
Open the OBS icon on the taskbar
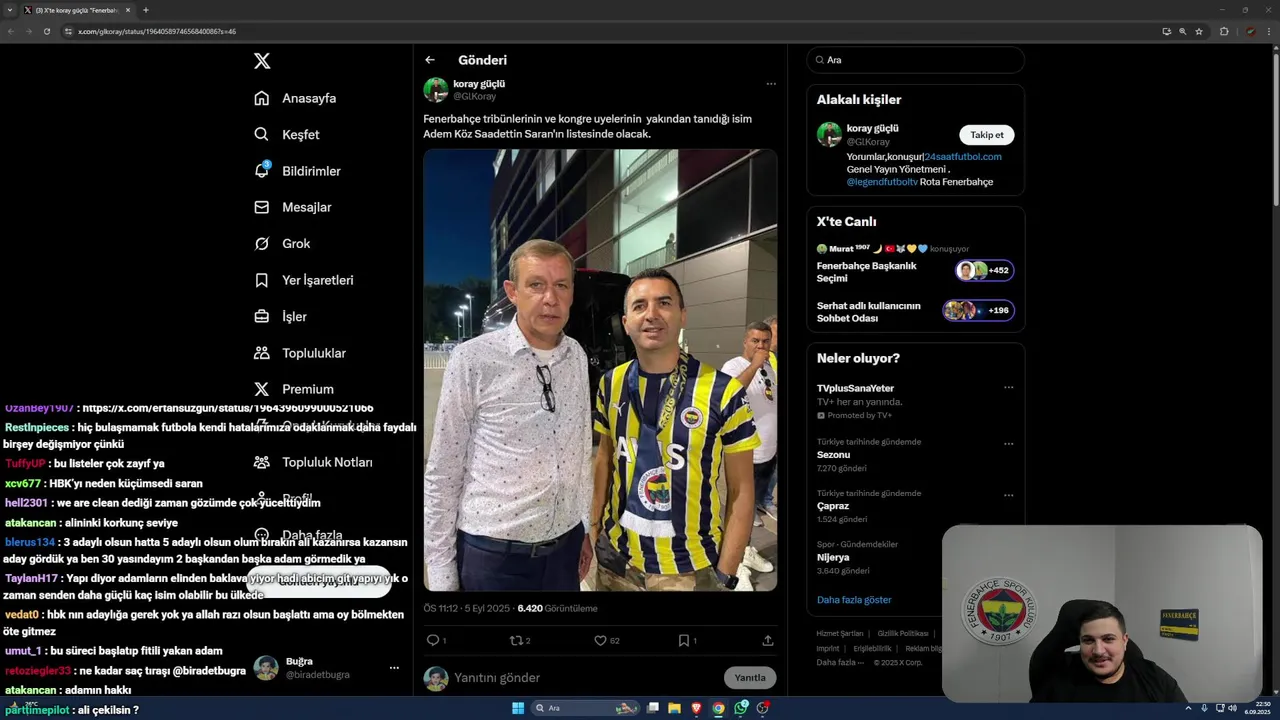point(763,708)
